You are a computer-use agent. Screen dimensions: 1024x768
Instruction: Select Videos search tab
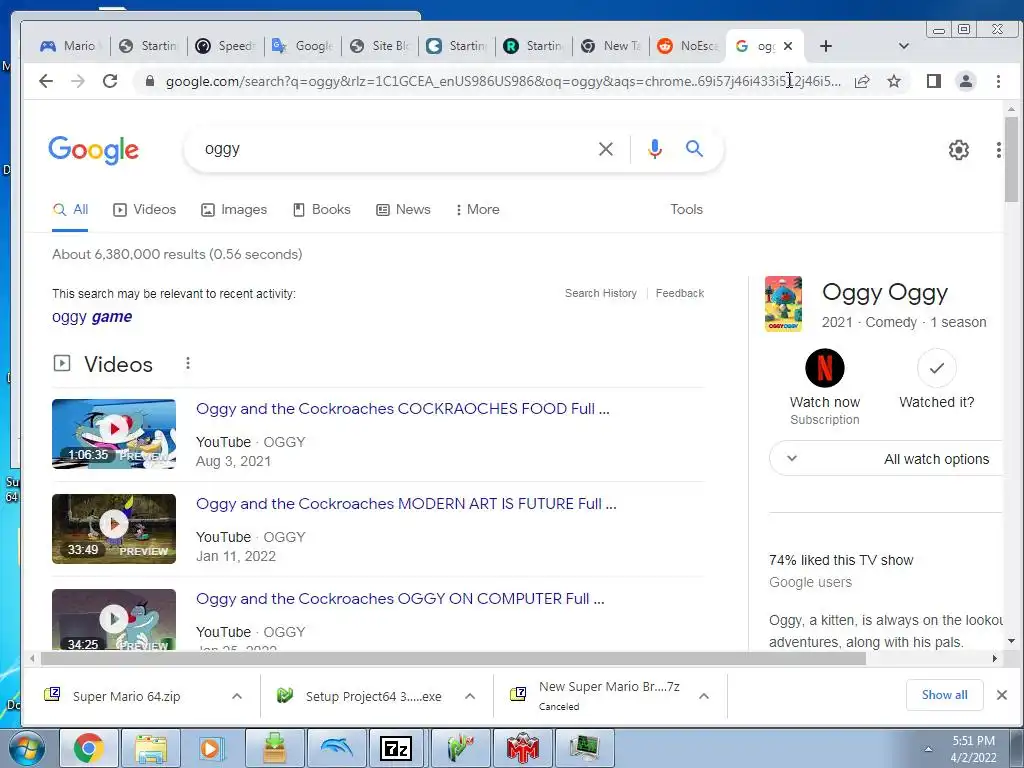pyautogui.click(x=145, y=210)
